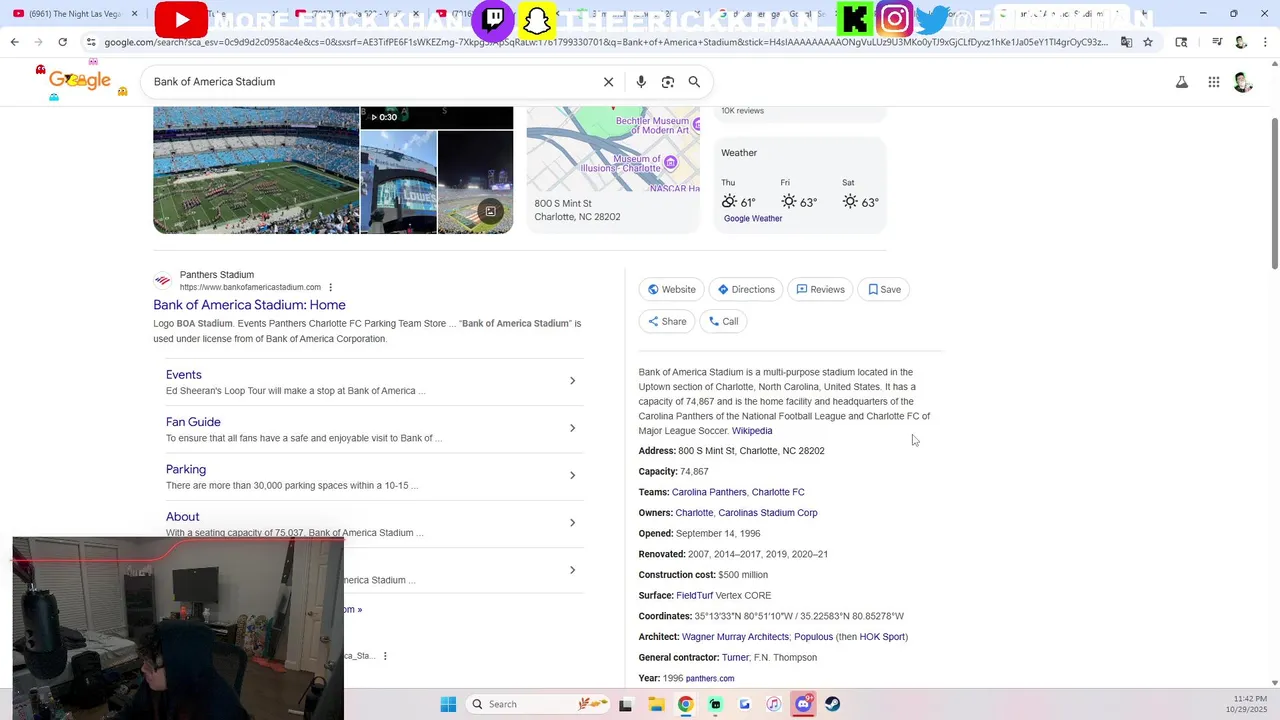Go to the Google homepage via the logo
1280x720 pixels.
coord(80,81)
